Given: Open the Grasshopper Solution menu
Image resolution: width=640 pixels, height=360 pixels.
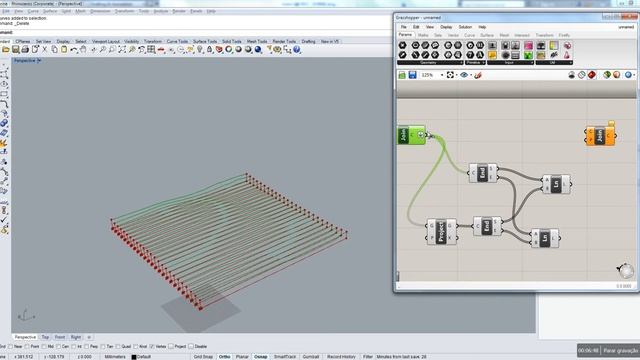Looking at the screenshot, I should pyautogui.click(x=465, y=27).
